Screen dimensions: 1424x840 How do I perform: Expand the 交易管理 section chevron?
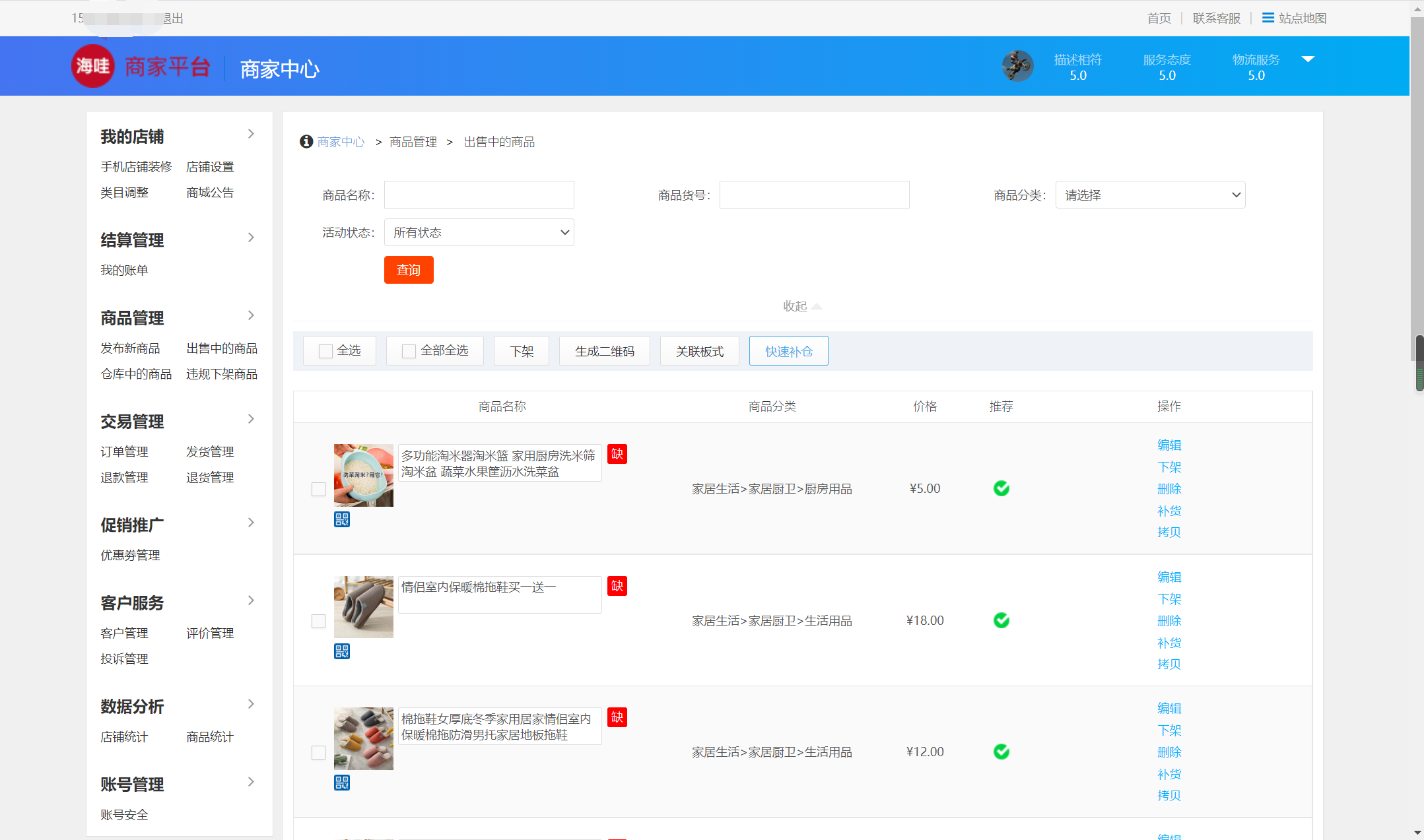tap(251, 419)
